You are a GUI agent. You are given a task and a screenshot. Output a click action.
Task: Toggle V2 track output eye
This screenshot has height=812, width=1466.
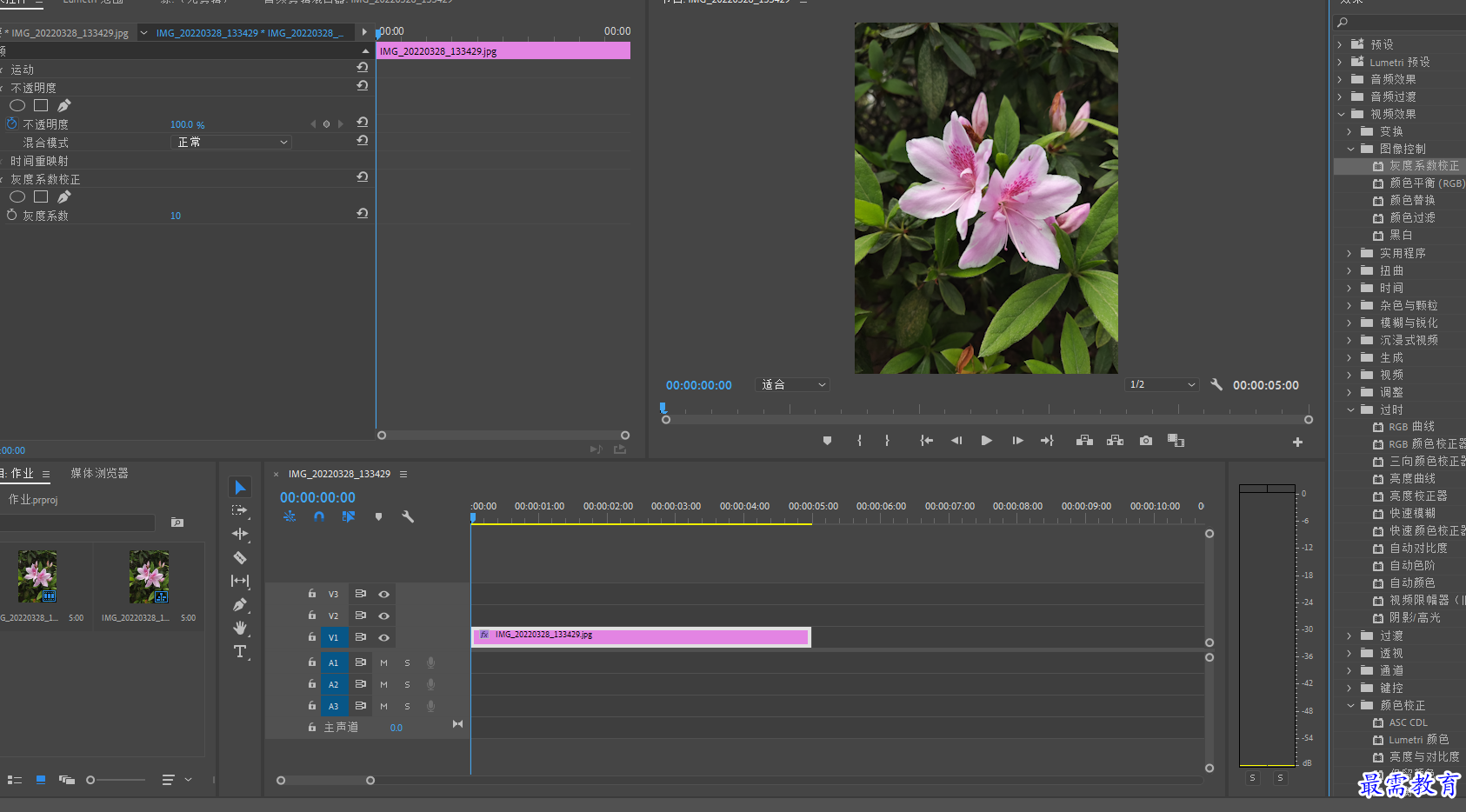coord(383,616)
